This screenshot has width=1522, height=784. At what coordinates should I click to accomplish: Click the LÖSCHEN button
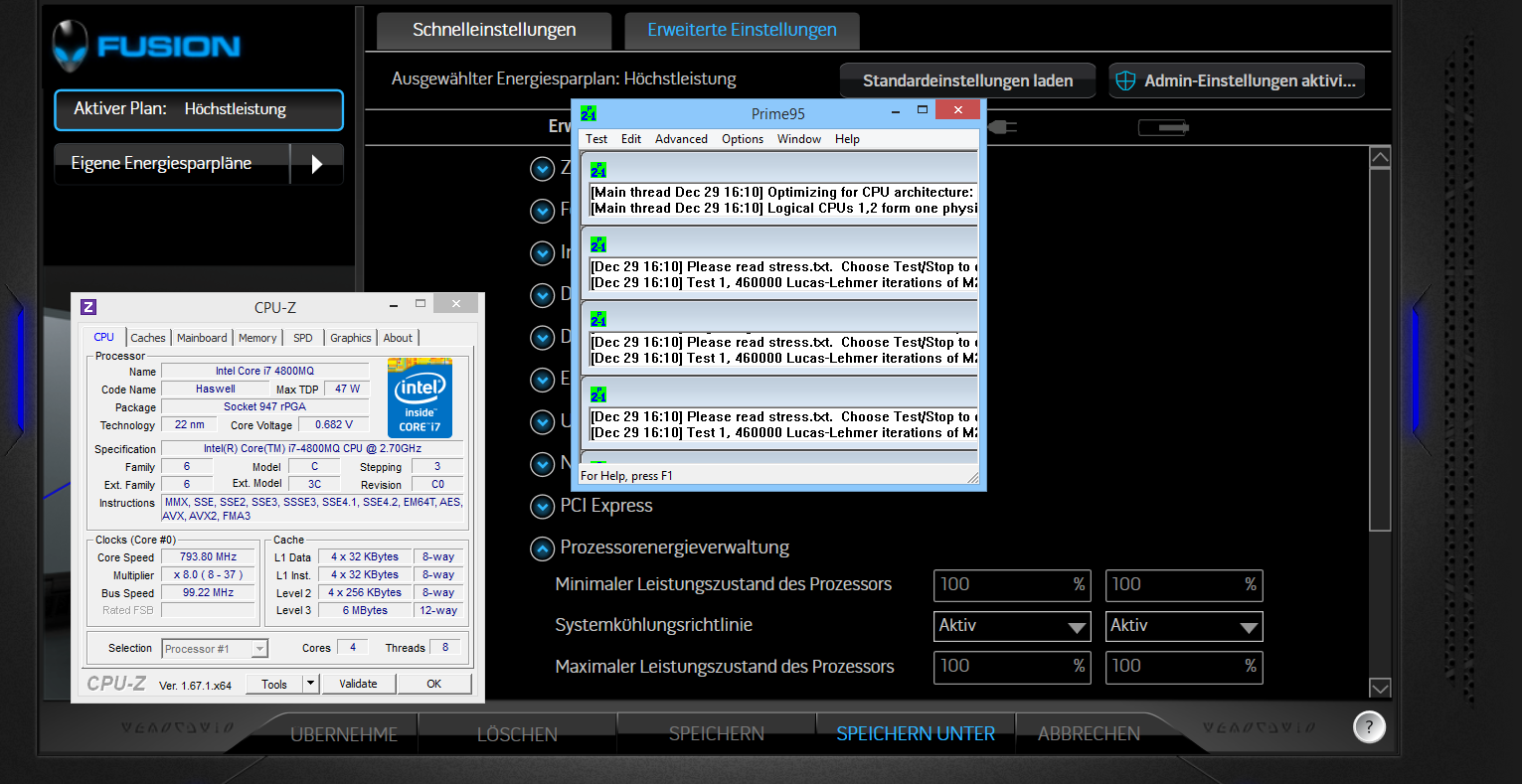pyautogui.click(x=517, y=734)
